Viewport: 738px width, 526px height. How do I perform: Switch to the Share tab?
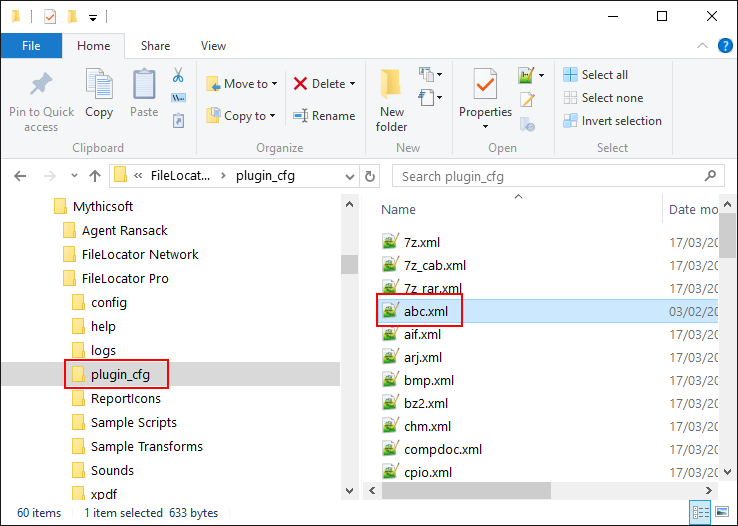(155, 46)
